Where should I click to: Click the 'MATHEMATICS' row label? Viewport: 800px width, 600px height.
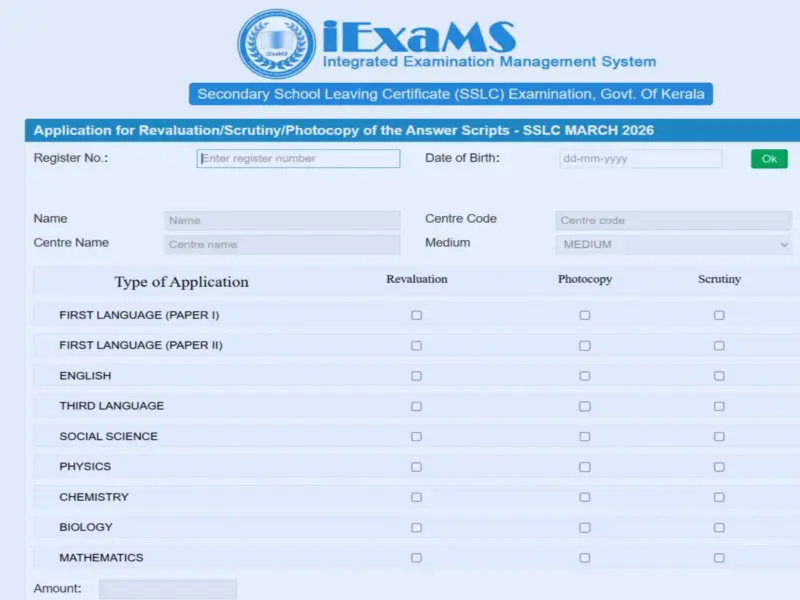pyautogui.click(x=101, y=558)
